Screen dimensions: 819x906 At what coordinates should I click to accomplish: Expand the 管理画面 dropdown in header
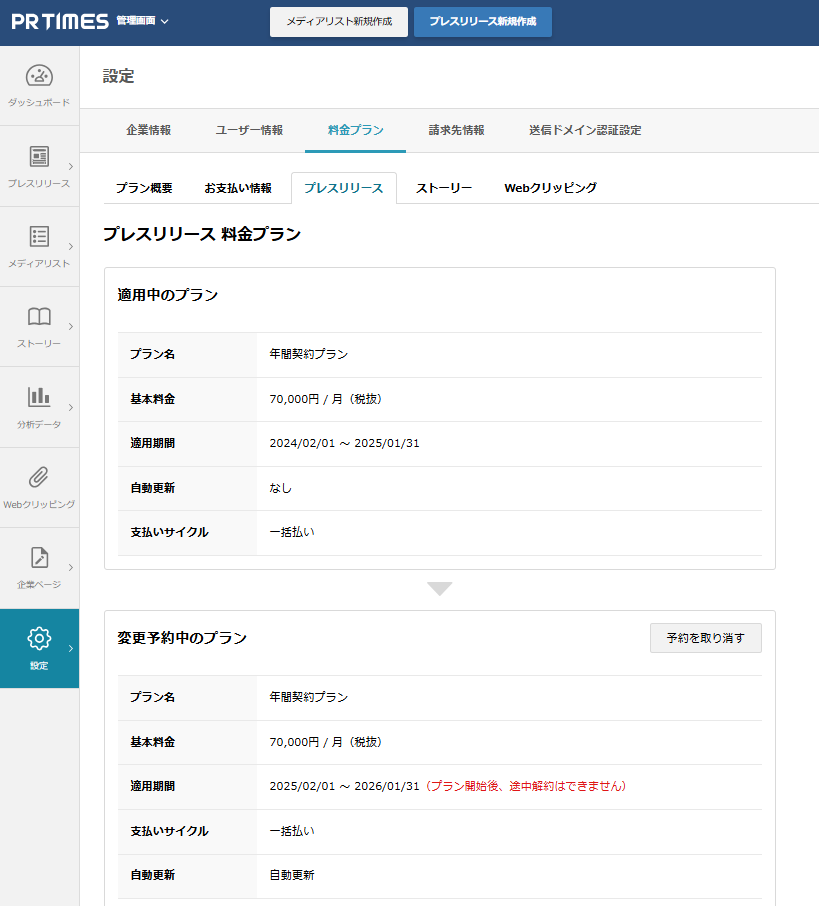click(143, 21)
